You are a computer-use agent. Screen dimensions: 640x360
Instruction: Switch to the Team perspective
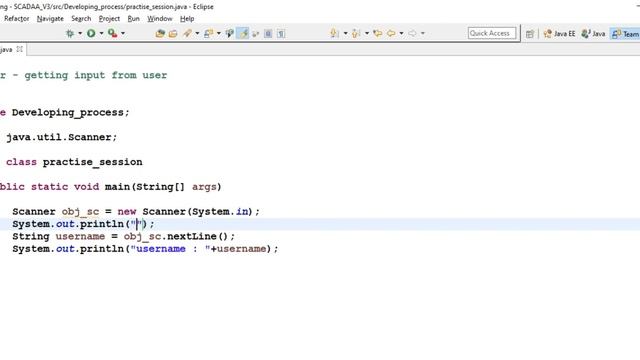[x=625, y=34]
